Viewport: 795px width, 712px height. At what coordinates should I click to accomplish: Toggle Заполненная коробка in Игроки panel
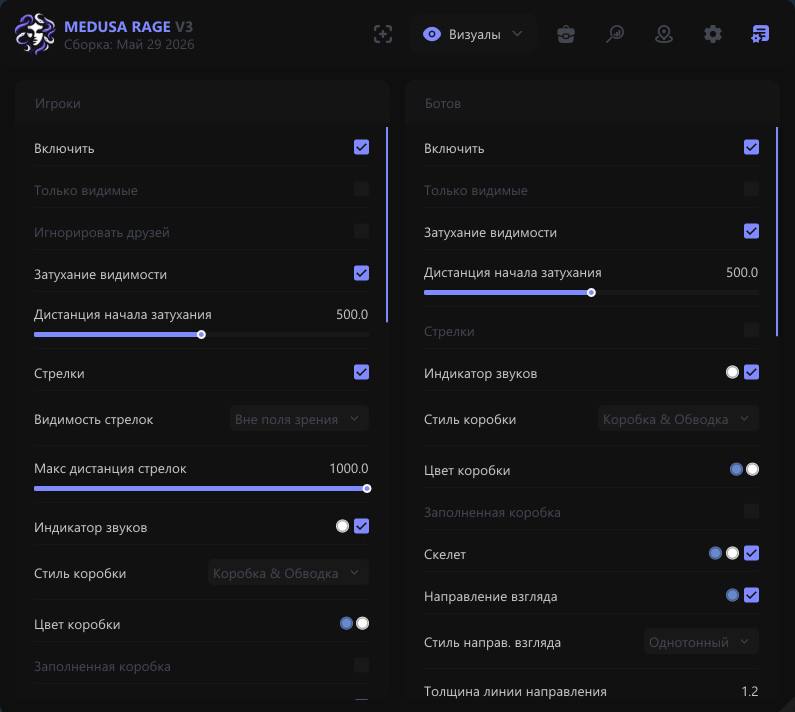tap(362, 665)
